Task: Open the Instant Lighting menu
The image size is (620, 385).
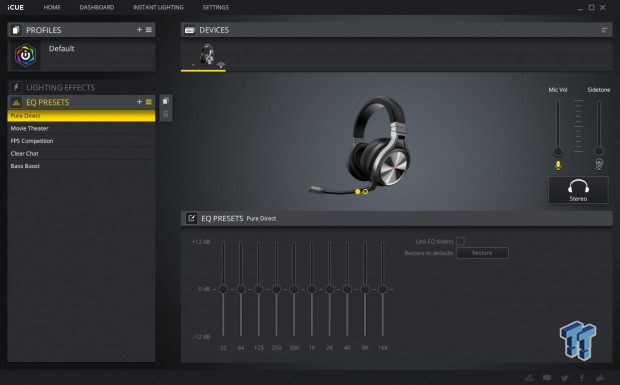Action: point(158,8)
